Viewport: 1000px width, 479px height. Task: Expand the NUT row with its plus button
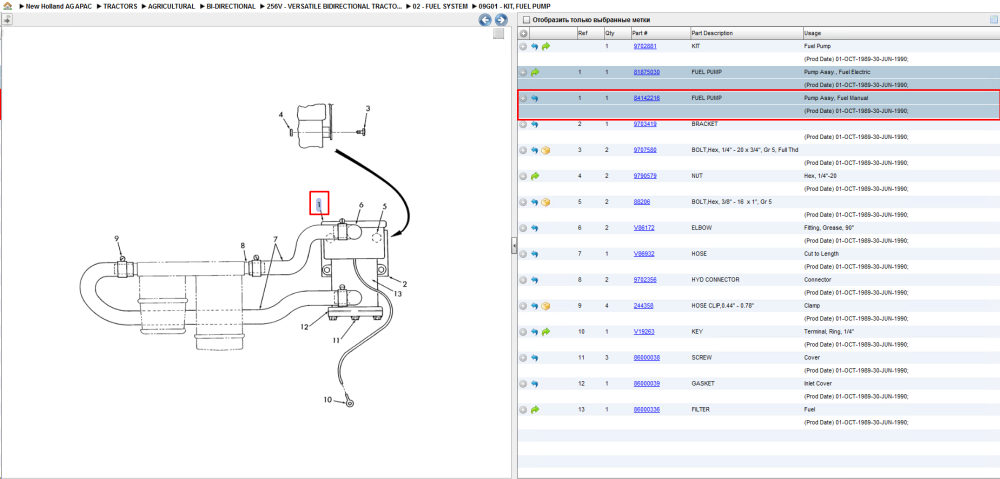tap(523, 176)
